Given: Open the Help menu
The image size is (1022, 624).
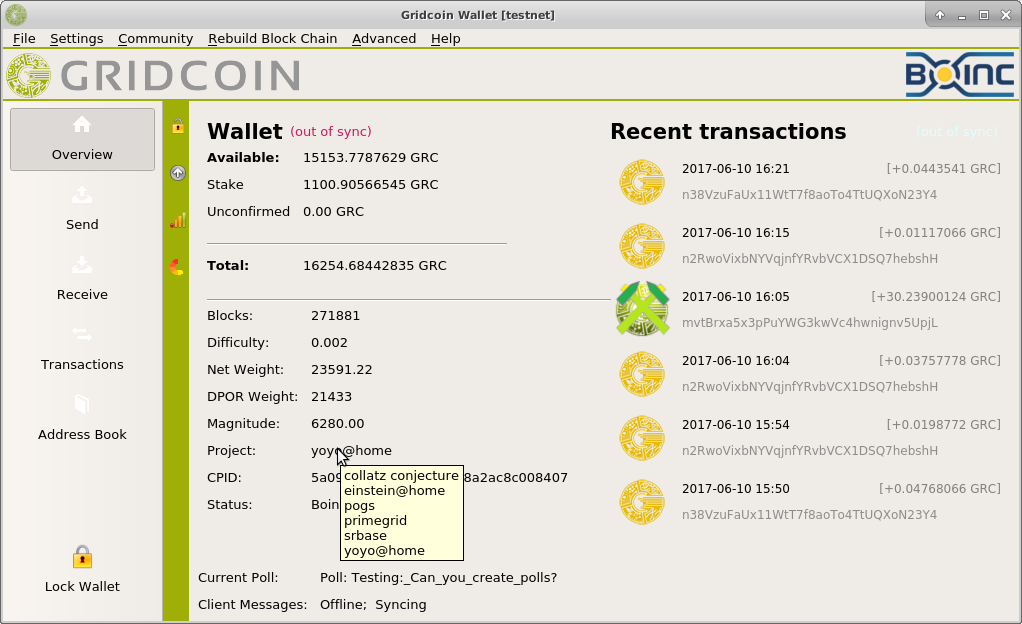Looking at the screenshot, I should [445, 38].
